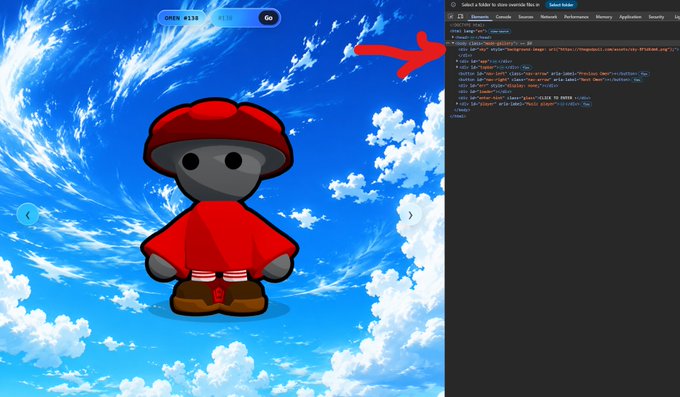Click the Go button beside the number field
The height and width of the screenshot is (397, 680).
click(268, 18)
